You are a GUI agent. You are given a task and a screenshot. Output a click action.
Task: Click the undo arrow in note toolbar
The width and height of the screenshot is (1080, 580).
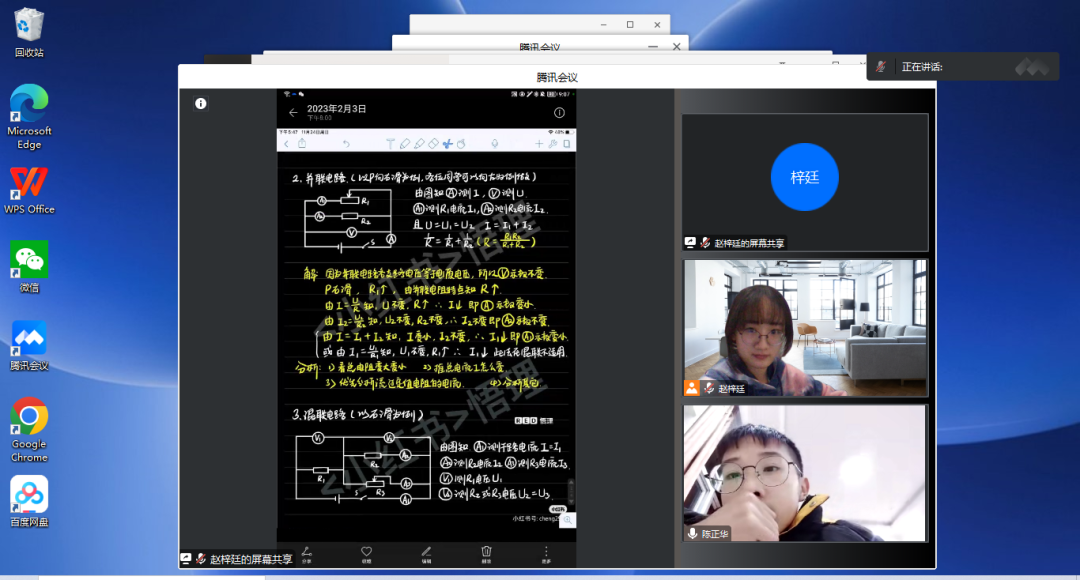[346, 144]
